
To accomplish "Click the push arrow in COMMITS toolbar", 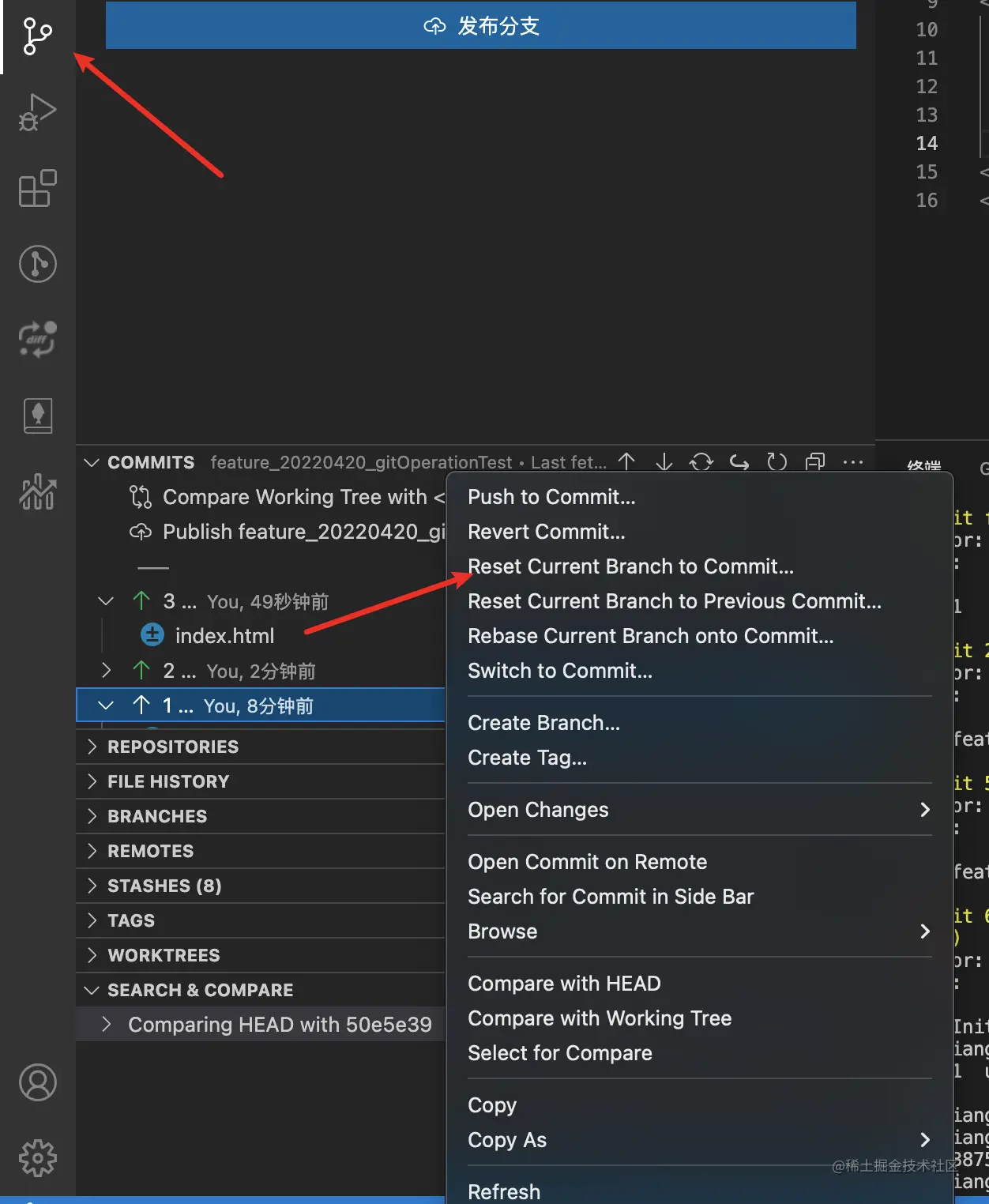I will pyautogui.click(x=626, y=461).
